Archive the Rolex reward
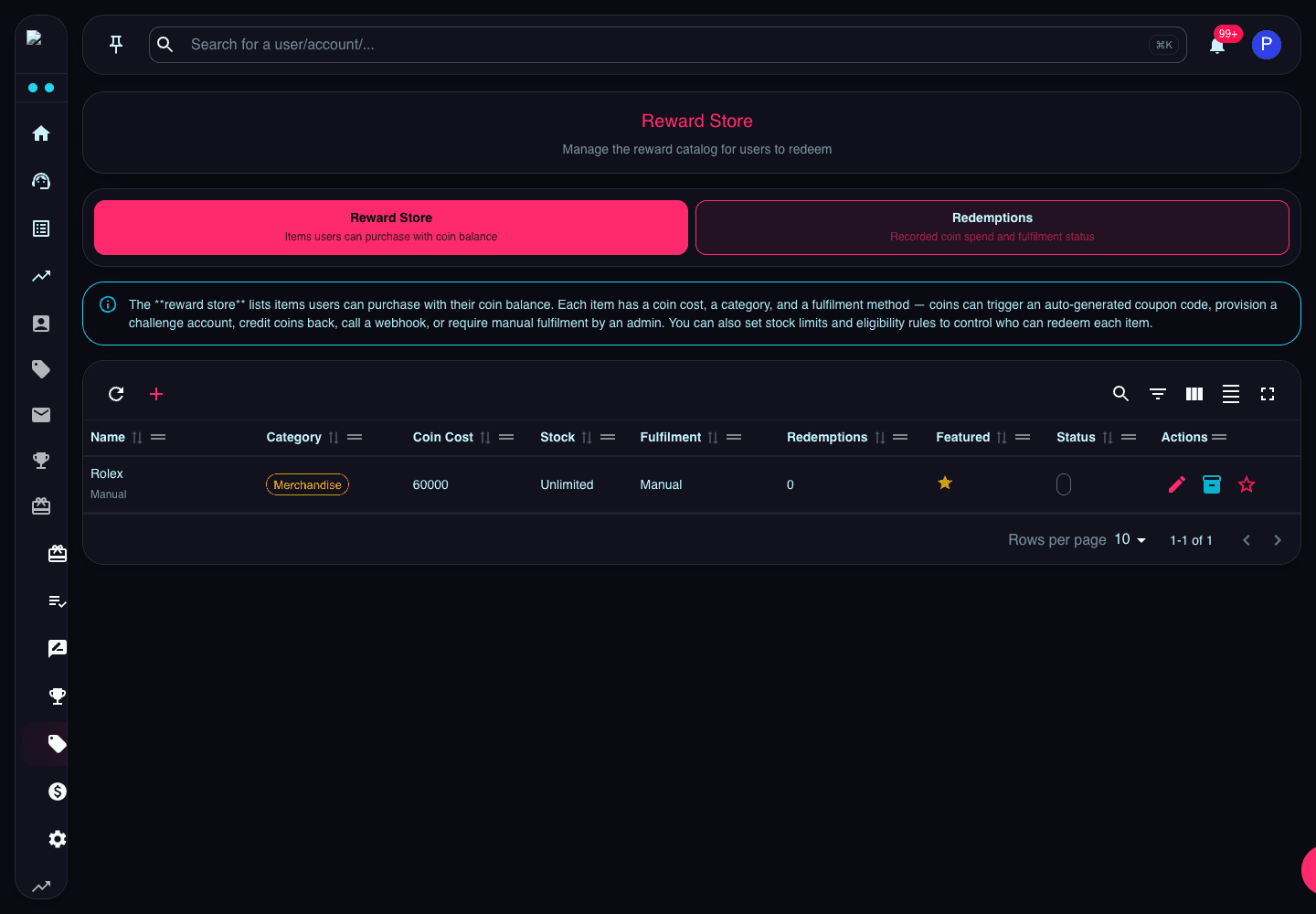 (1212, 484)
